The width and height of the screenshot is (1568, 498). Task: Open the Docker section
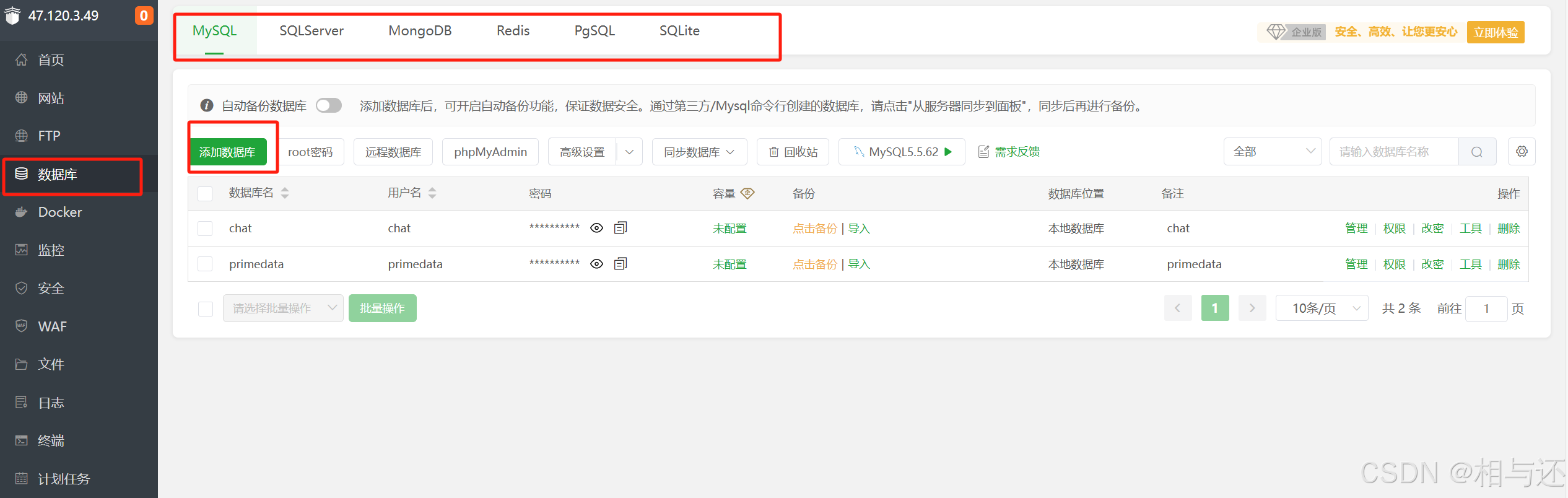(59, 212)
